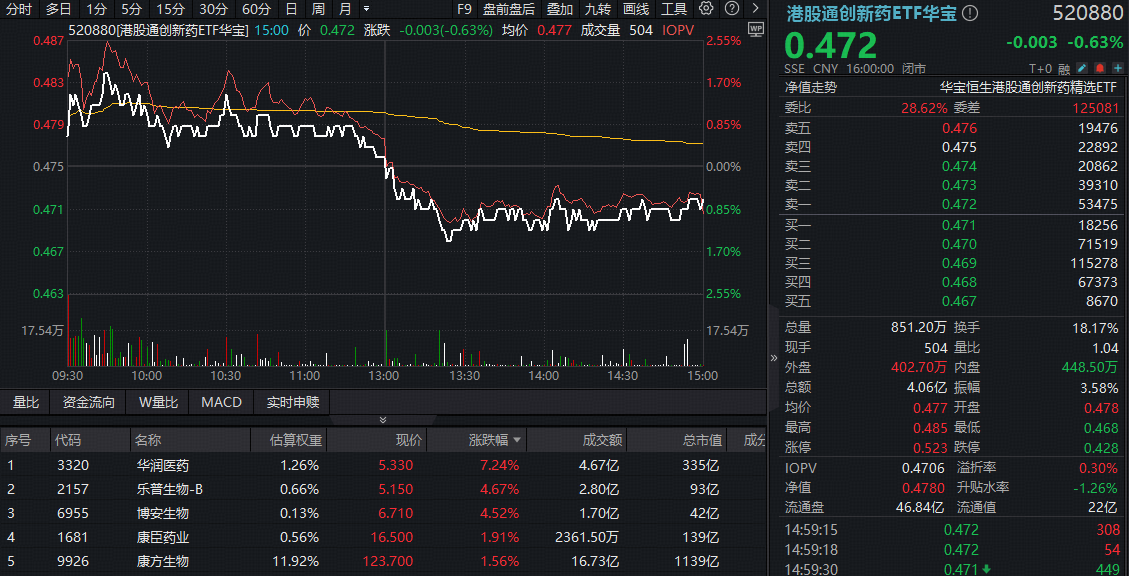
Task: Open chart settings gear icon
Action: pyautogui.click(x=707, y=9)
